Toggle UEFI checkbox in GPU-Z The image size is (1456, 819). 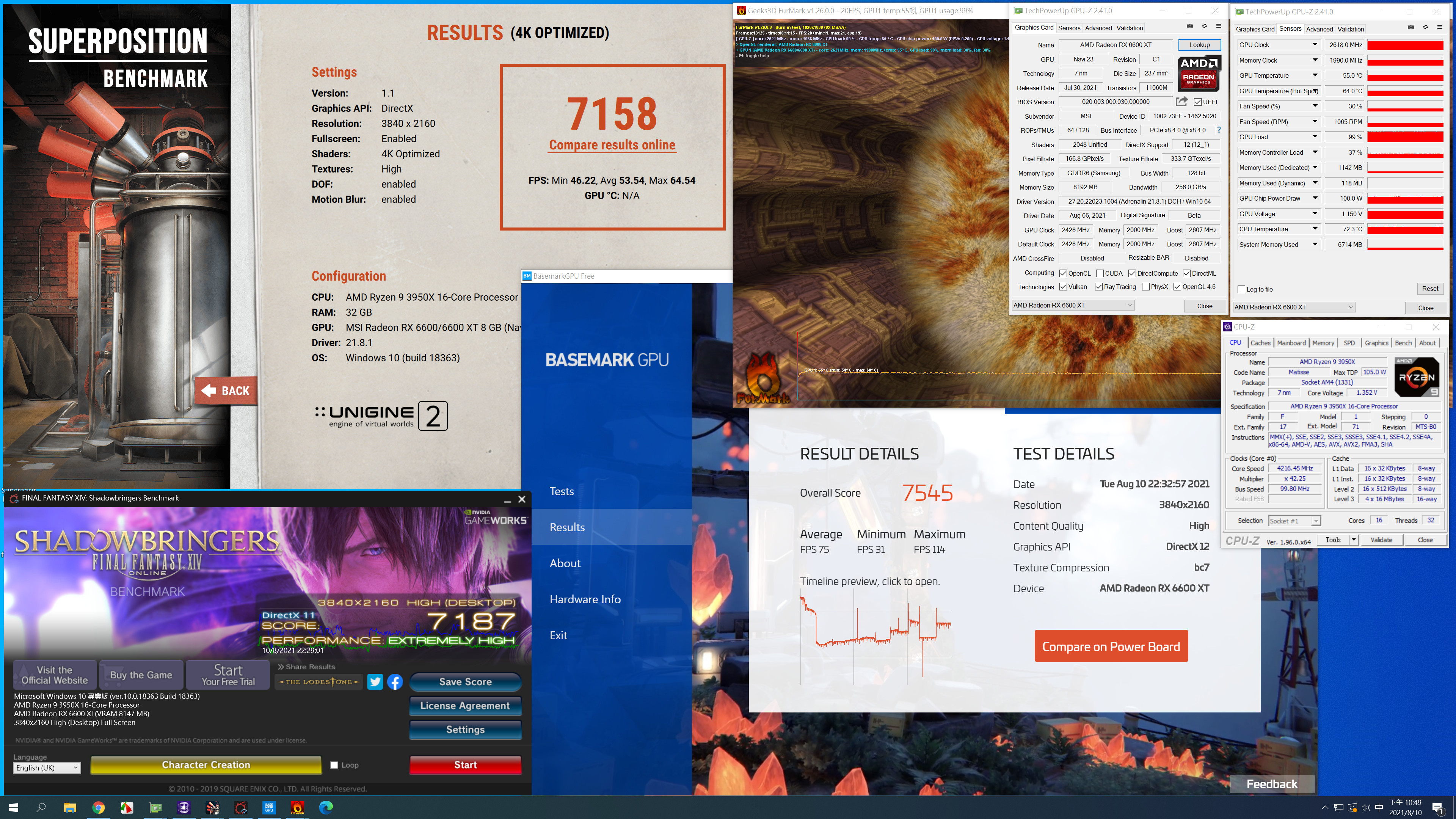point(1198,102)
